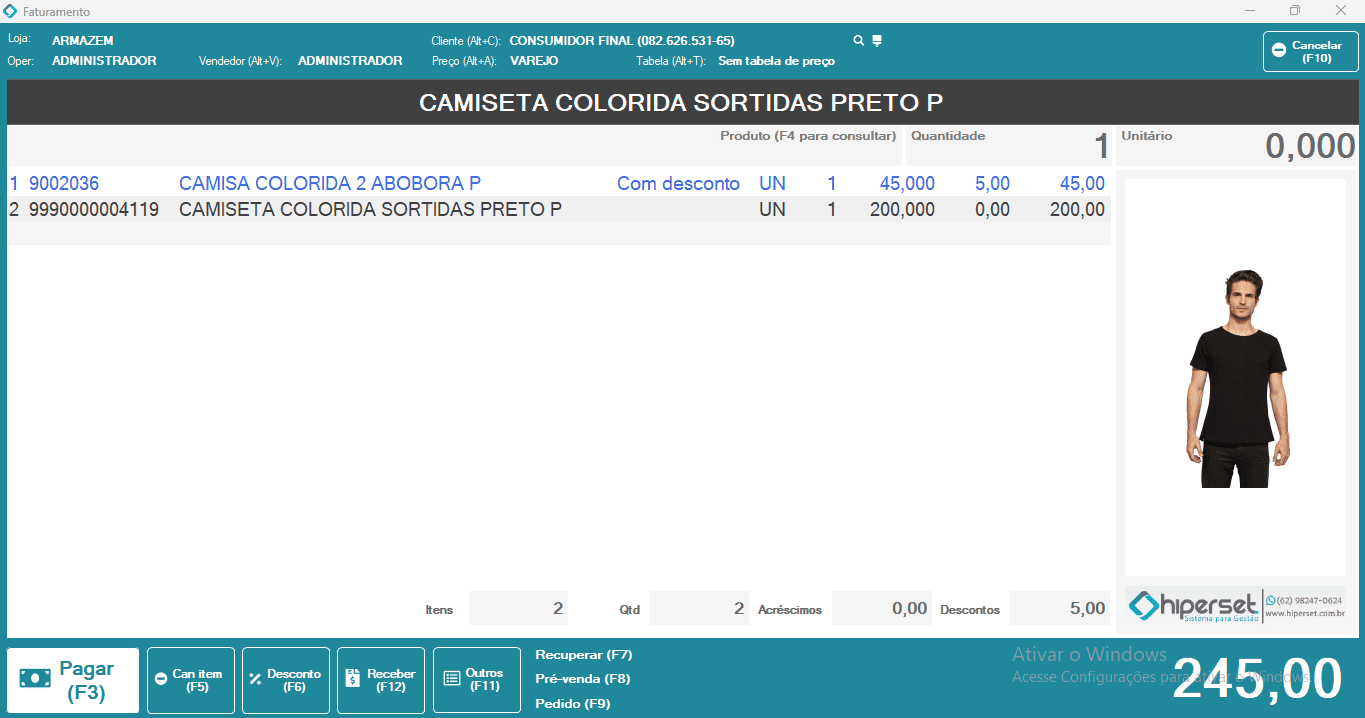Click the Recuperar (F7) link
Screen dimensions: 1365x718
pos(584,655)
